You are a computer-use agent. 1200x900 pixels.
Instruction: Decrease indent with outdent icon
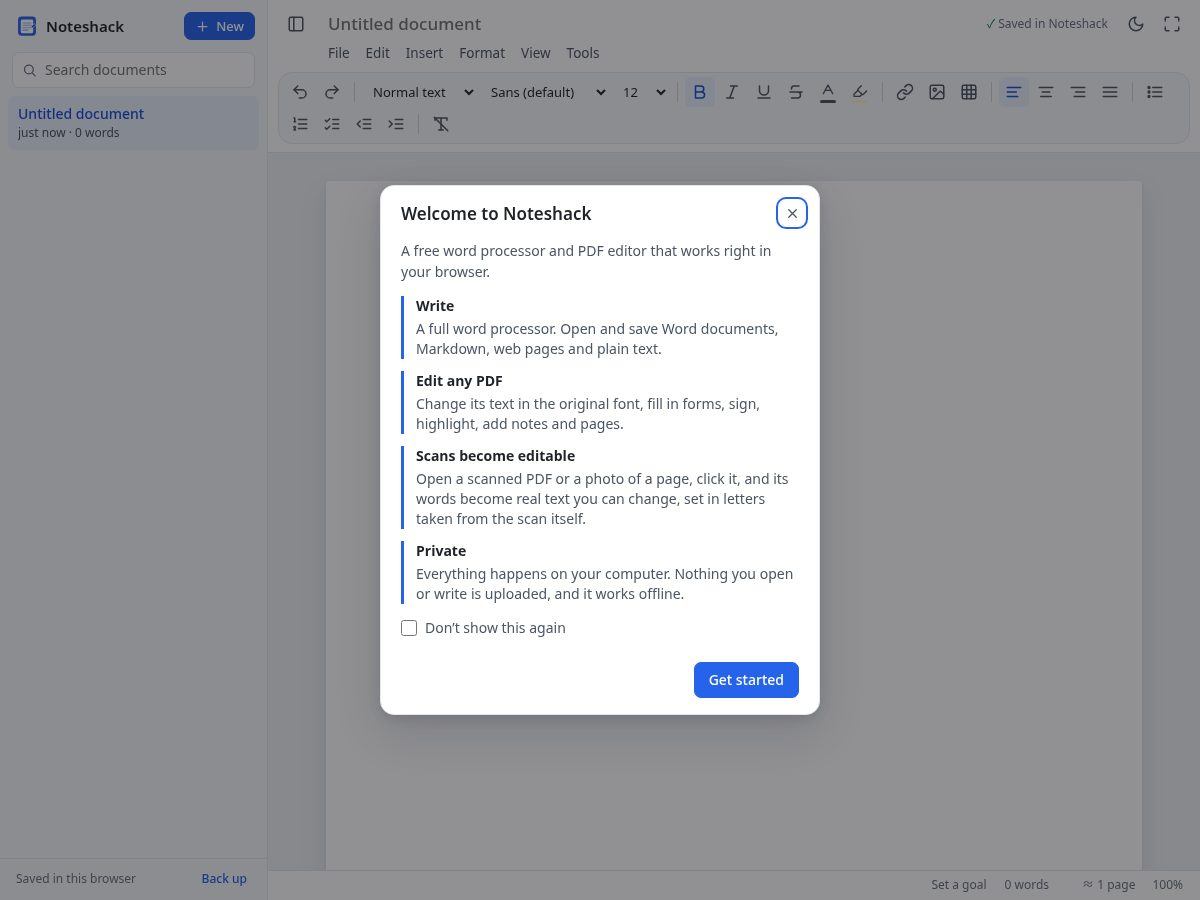(364, 124)
